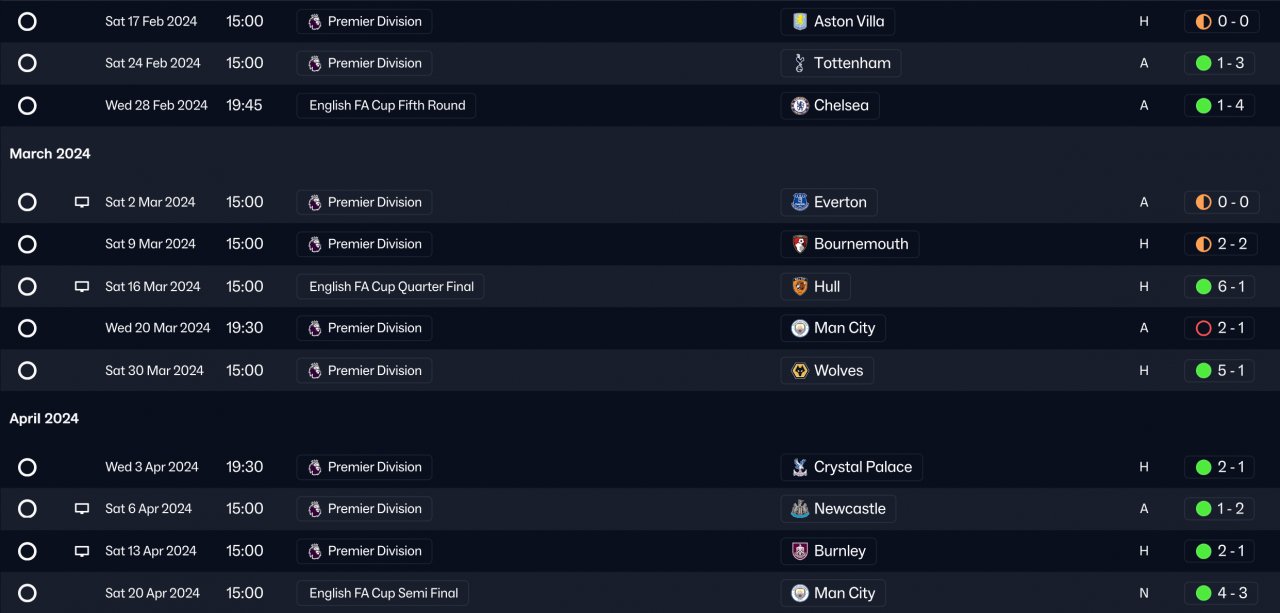
Task: Open English FA Cup Fifth Round competition
Action: click(386, 105)
